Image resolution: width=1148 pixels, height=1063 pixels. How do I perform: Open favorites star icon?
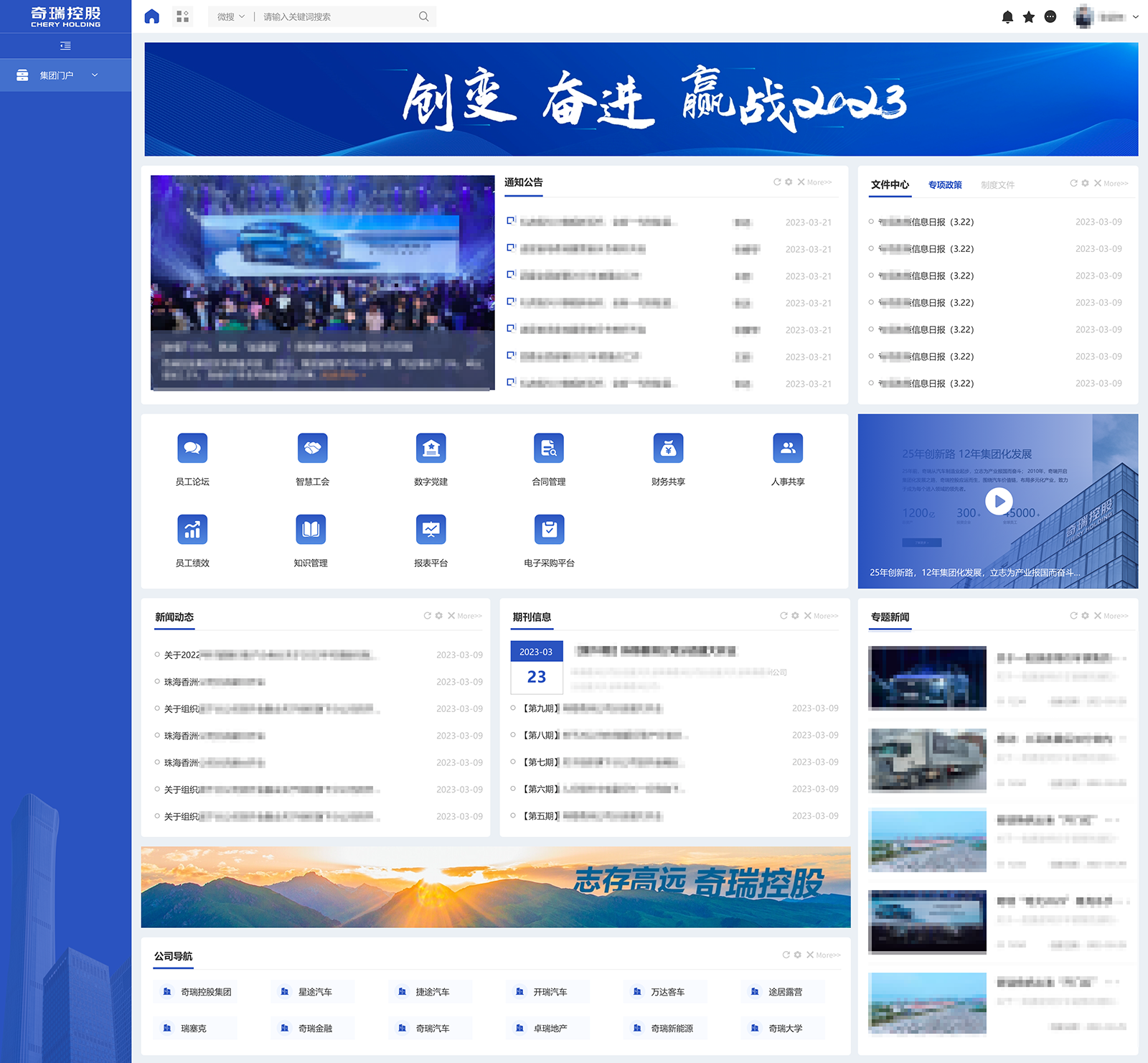pos(1029,17)
